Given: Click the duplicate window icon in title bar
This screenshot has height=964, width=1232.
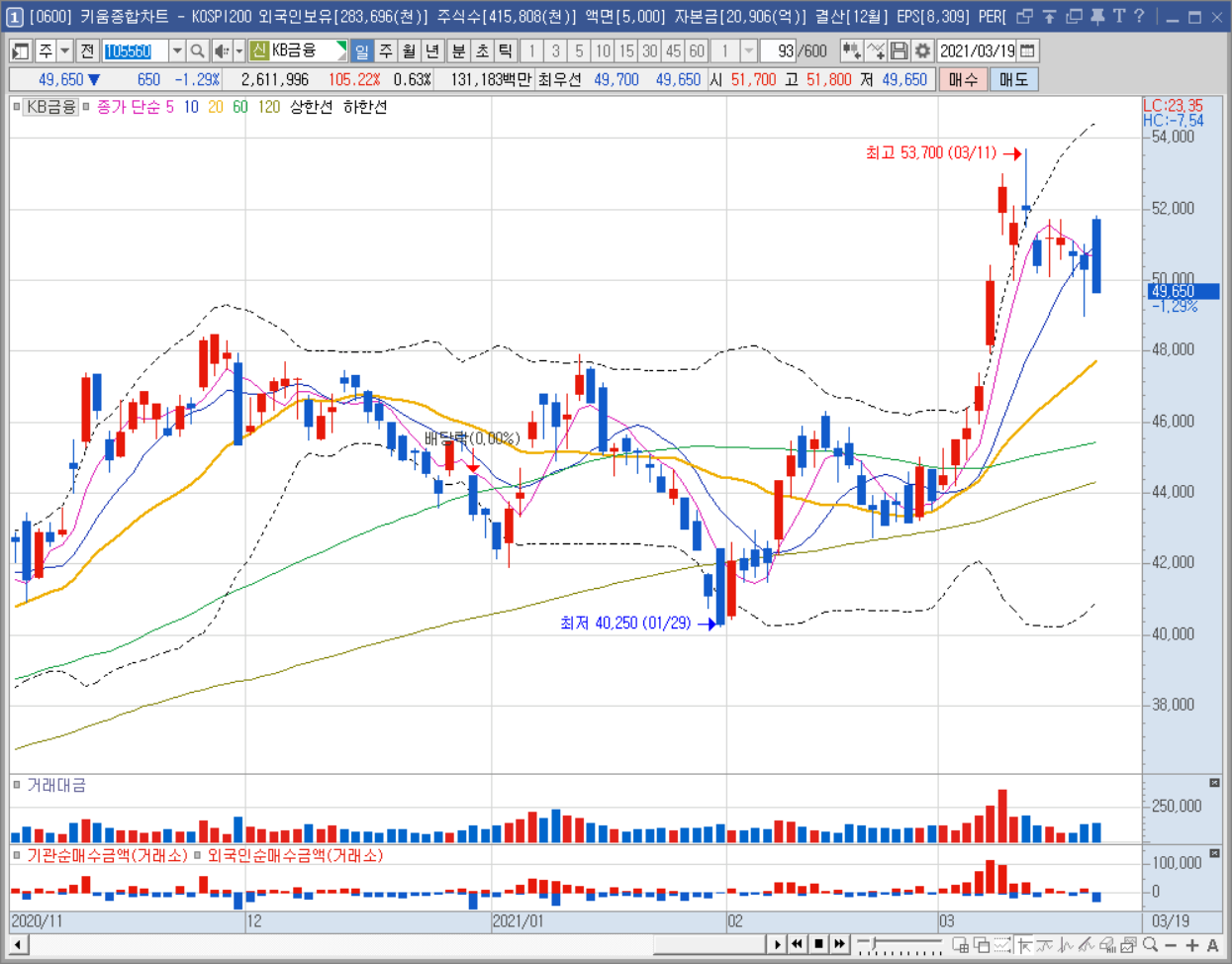Looking at the screenshot, I should point(1074,17).
